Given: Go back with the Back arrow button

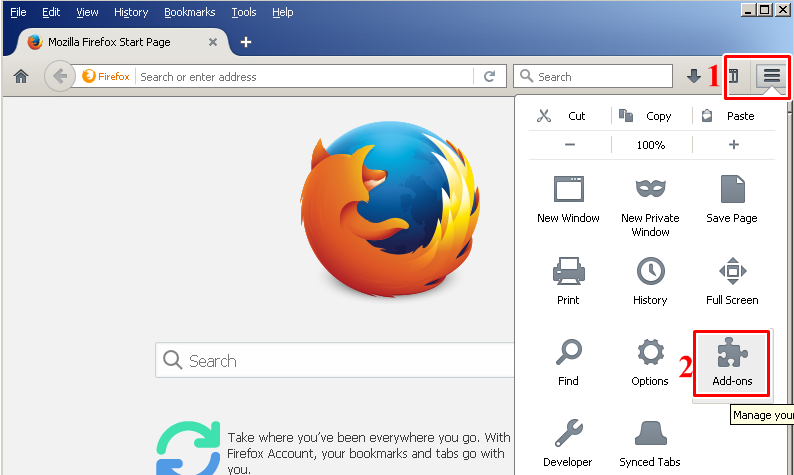Looking at the screenshot, I should [x=60, y=76].
